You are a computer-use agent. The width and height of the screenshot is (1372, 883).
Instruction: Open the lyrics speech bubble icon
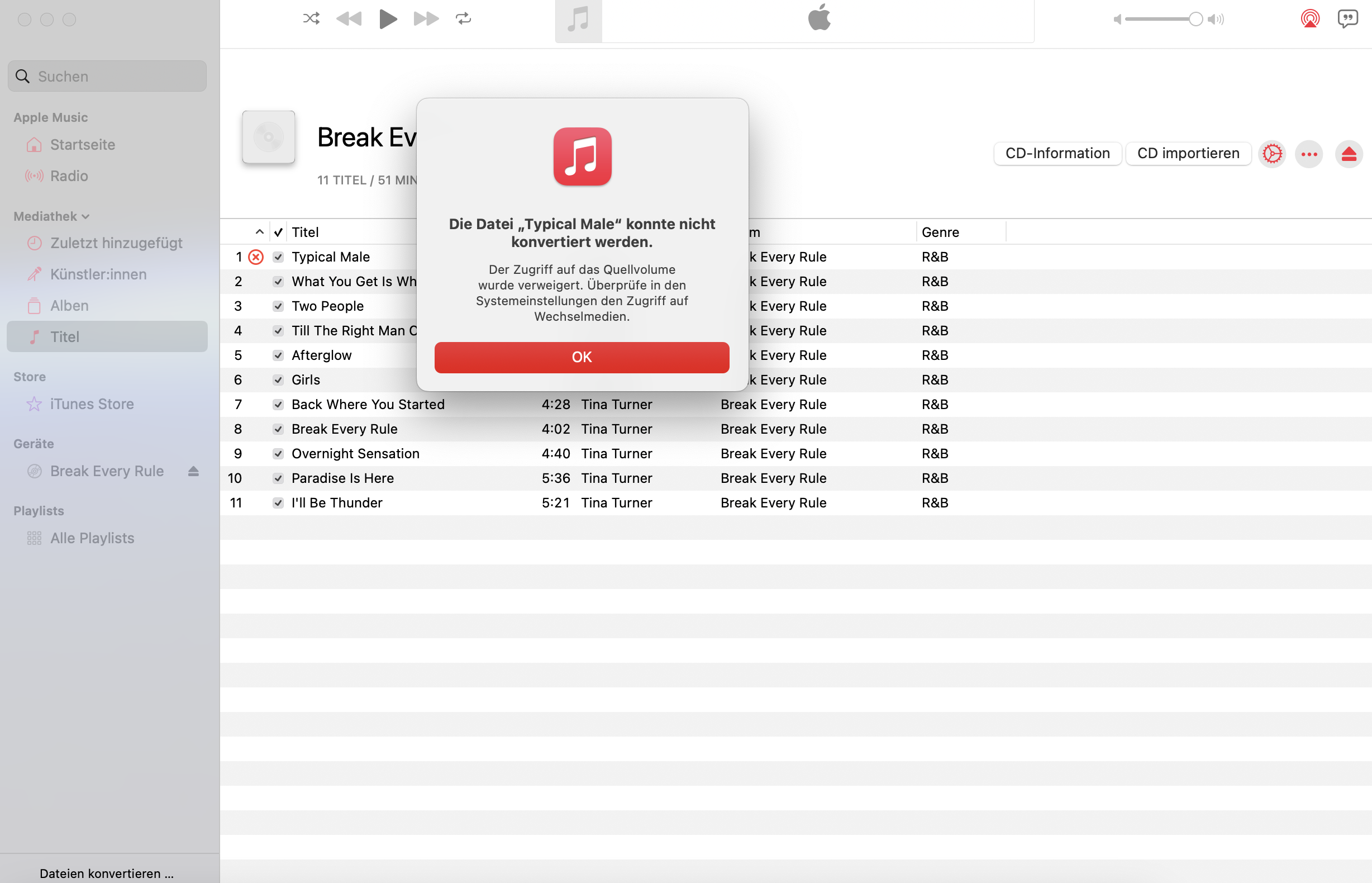tap(1347, 19)
